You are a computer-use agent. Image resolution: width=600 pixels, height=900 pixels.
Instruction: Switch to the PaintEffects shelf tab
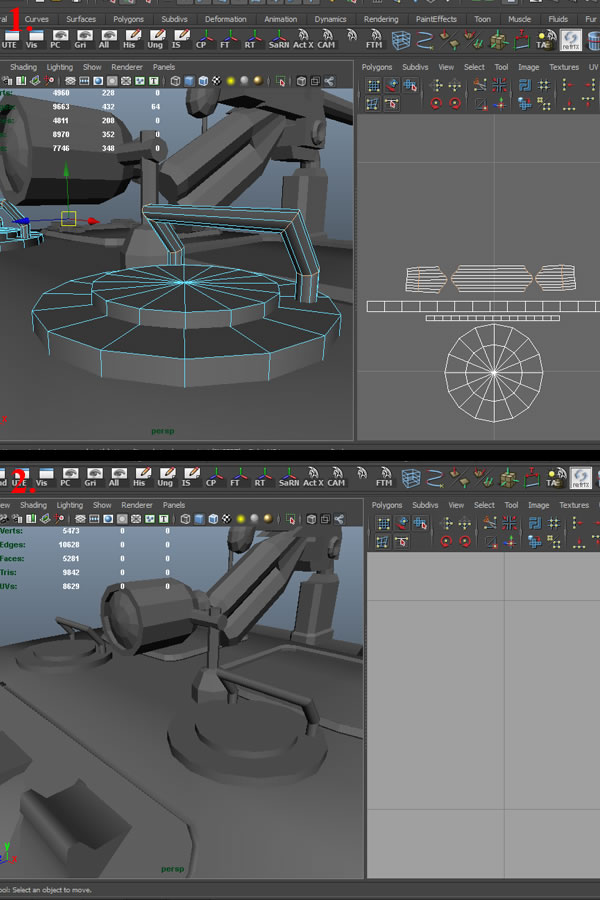click(436, 19)
